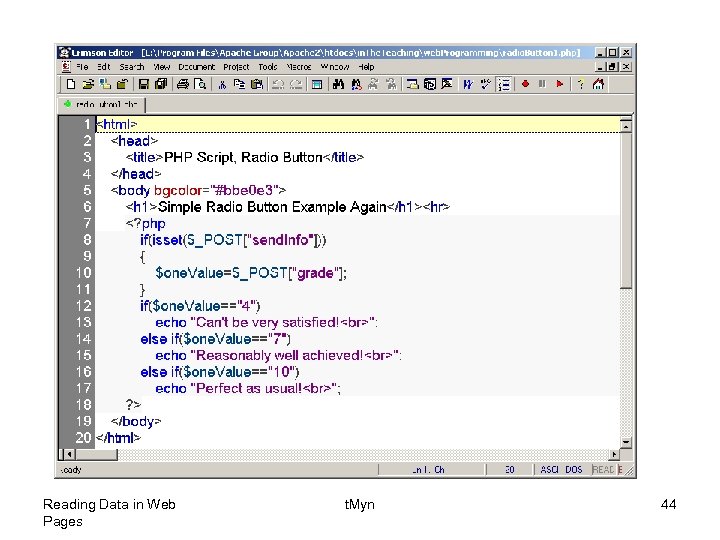Click the toolbar icon left of Word Wrap
The image size is (720, 540).
pos(447,84)
